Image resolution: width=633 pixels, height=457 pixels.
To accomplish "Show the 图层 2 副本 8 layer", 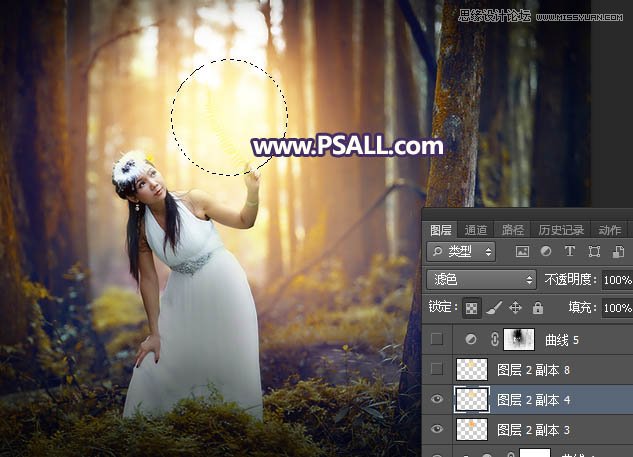I will [437, 369].
